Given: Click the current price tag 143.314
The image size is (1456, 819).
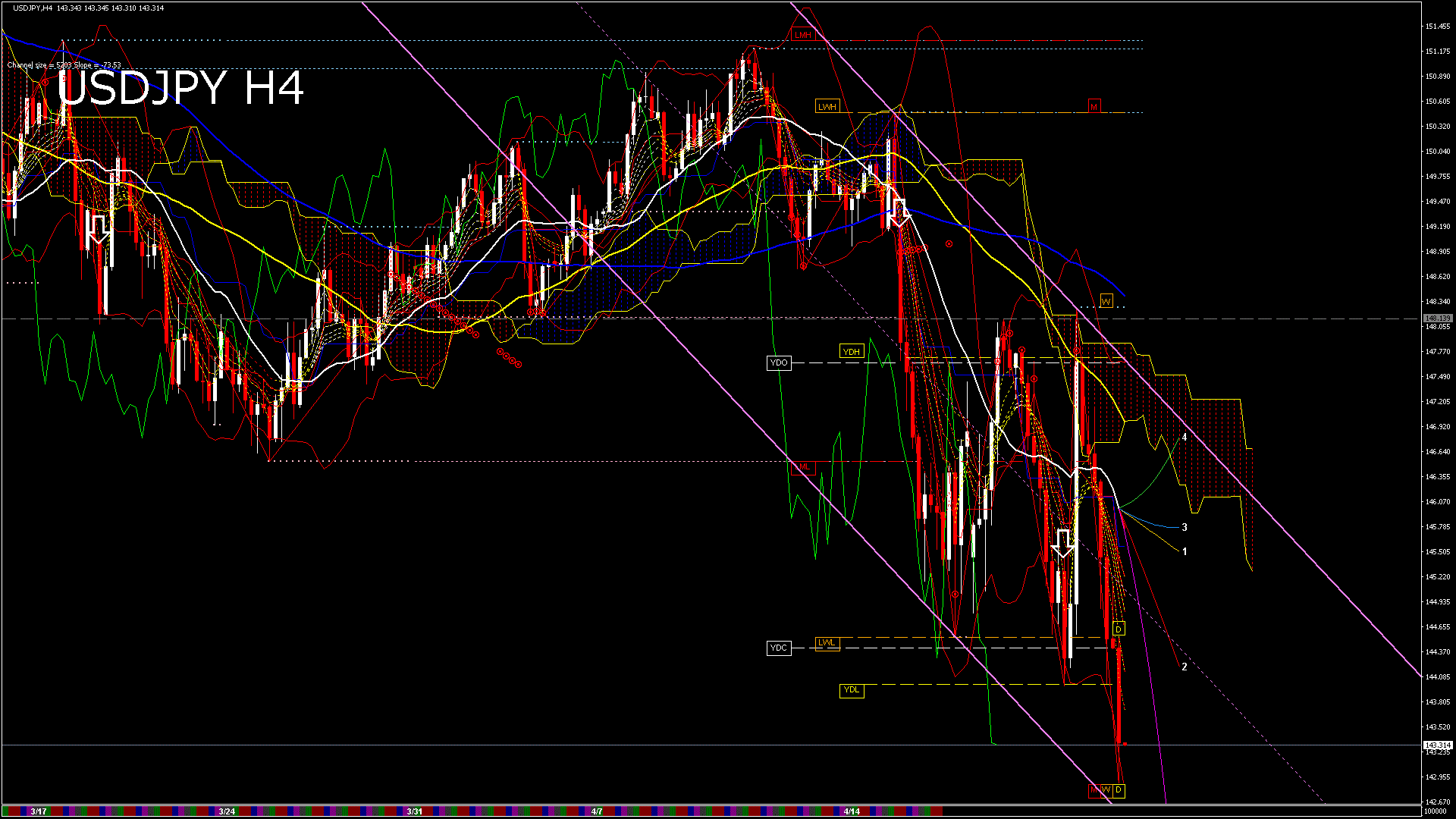Looking at the screenshot, I should [1437, 745].
